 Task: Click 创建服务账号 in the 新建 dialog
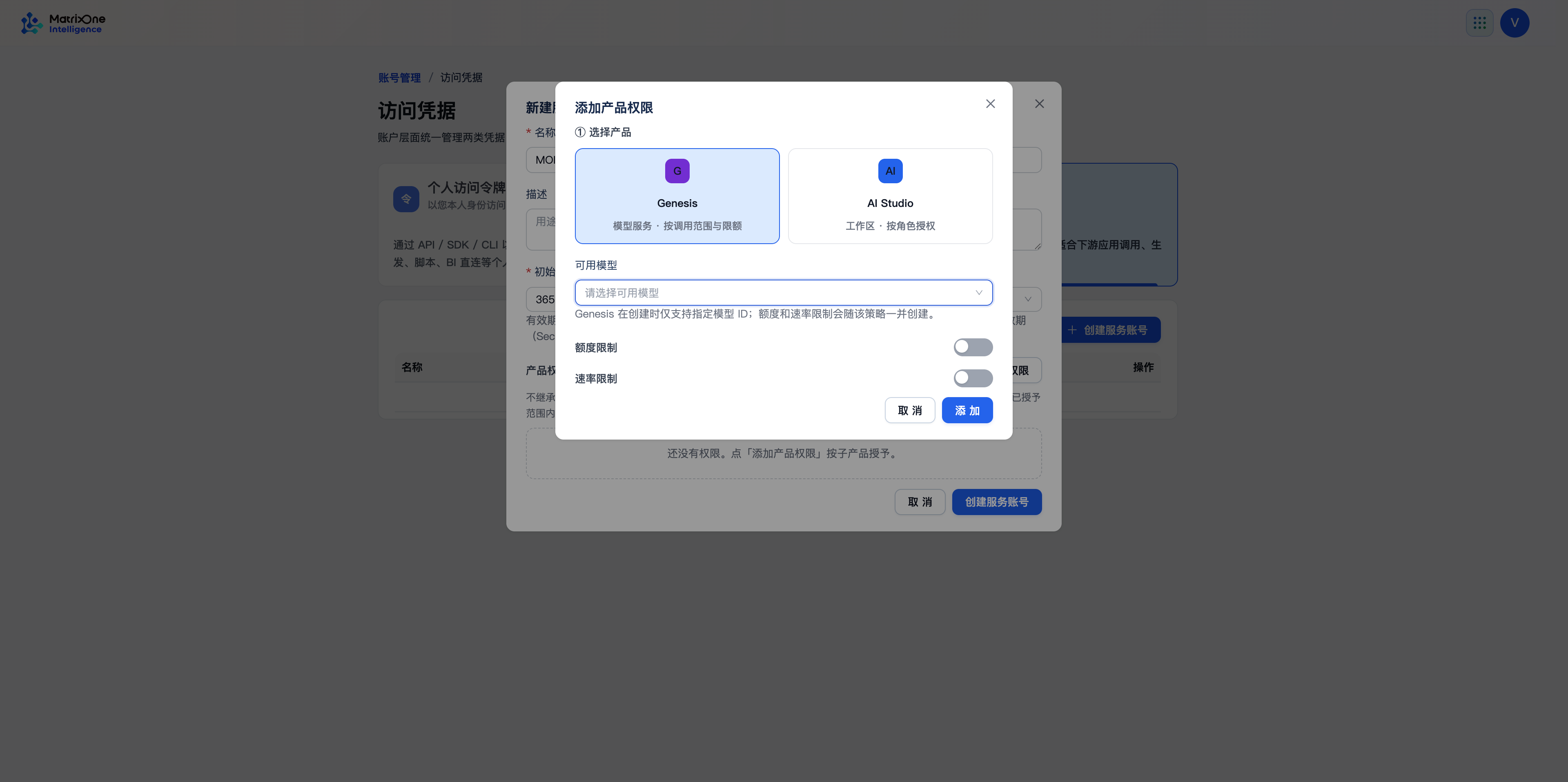click(x=996, y=502)
